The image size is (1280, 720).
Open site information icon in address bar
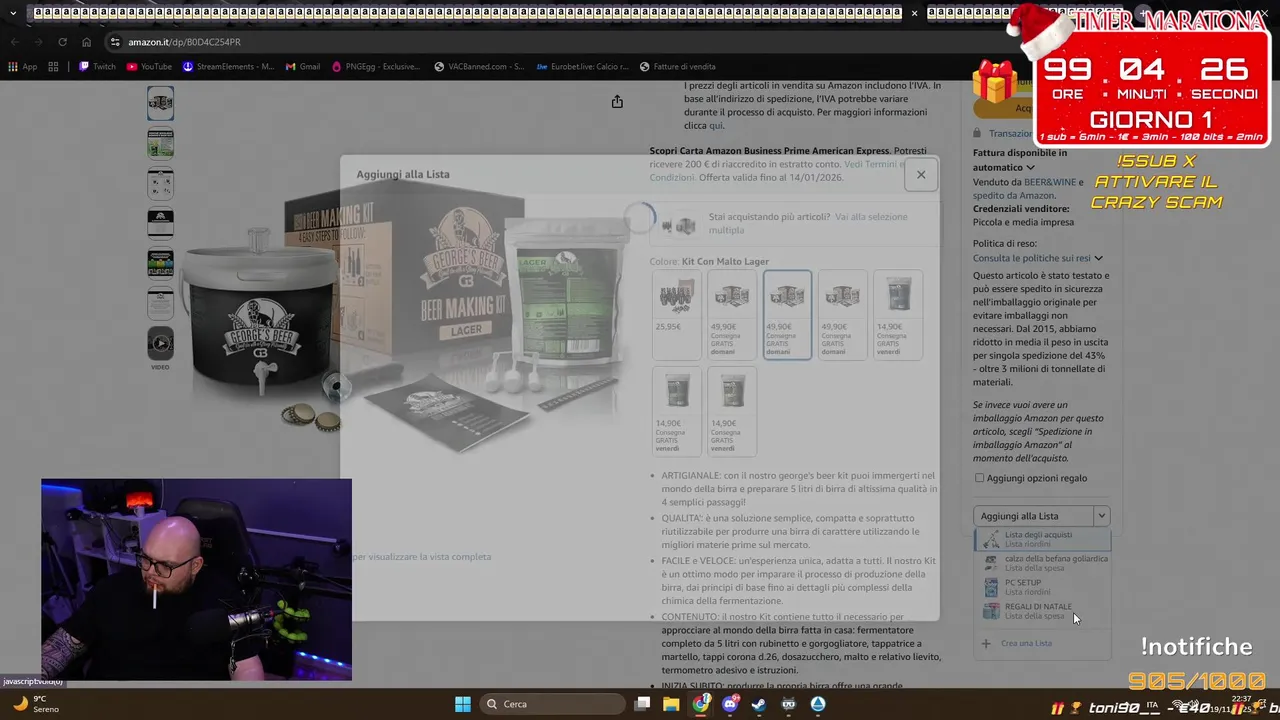tap(115, 42)
